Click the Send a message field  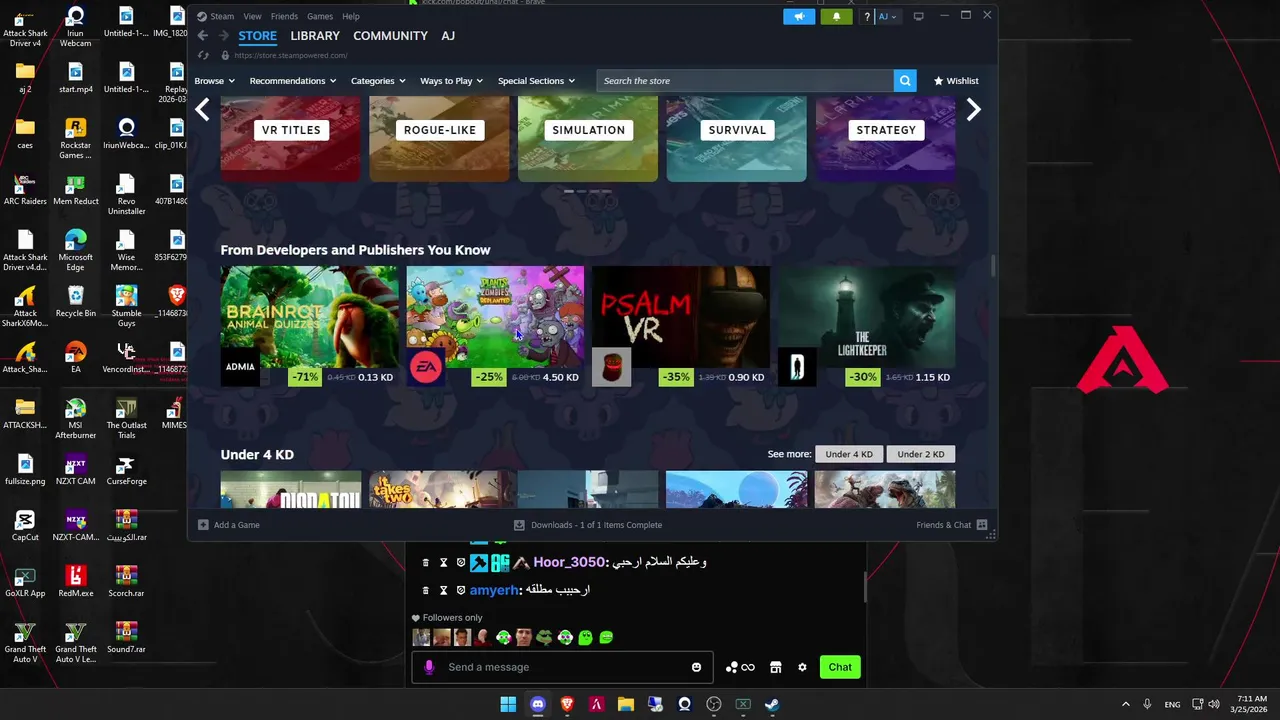pyautogui.click(x=560, y=667)
